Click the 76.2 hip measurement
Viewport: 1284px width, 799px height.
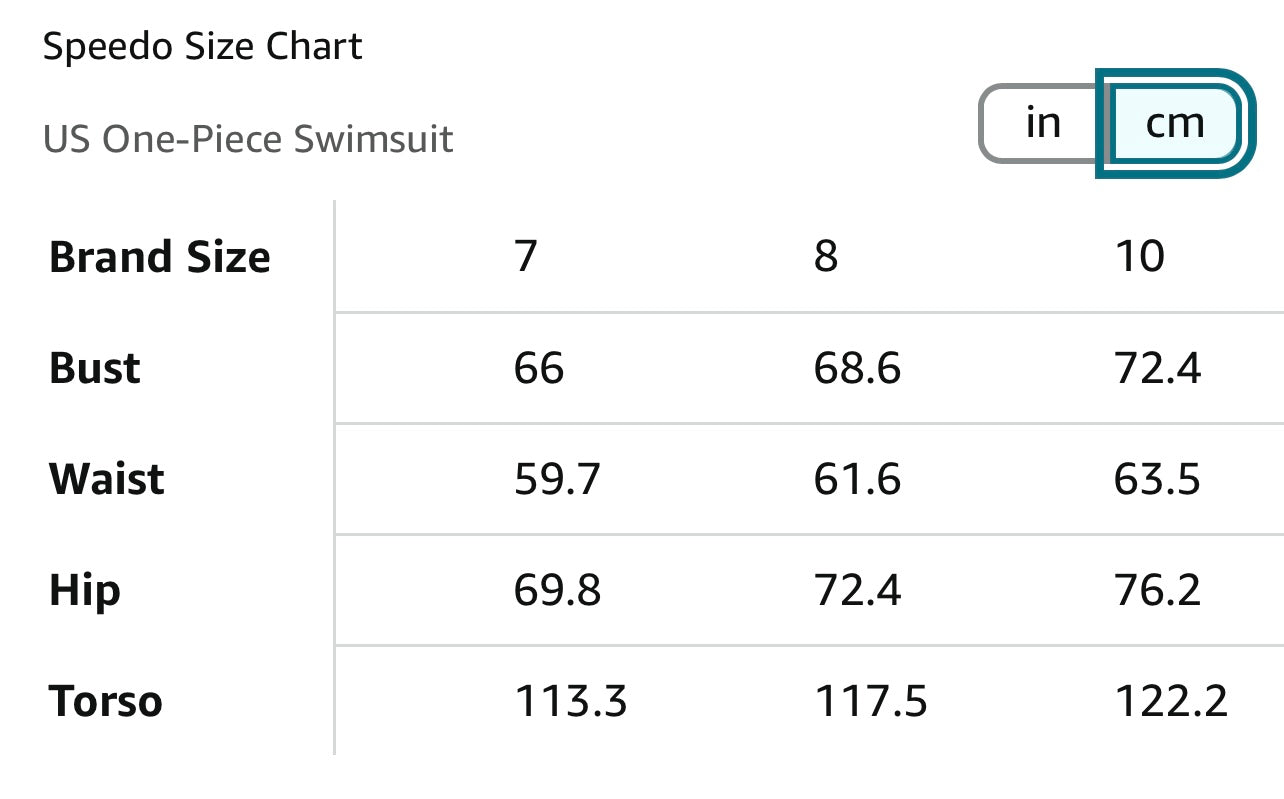click(1157, 591)
